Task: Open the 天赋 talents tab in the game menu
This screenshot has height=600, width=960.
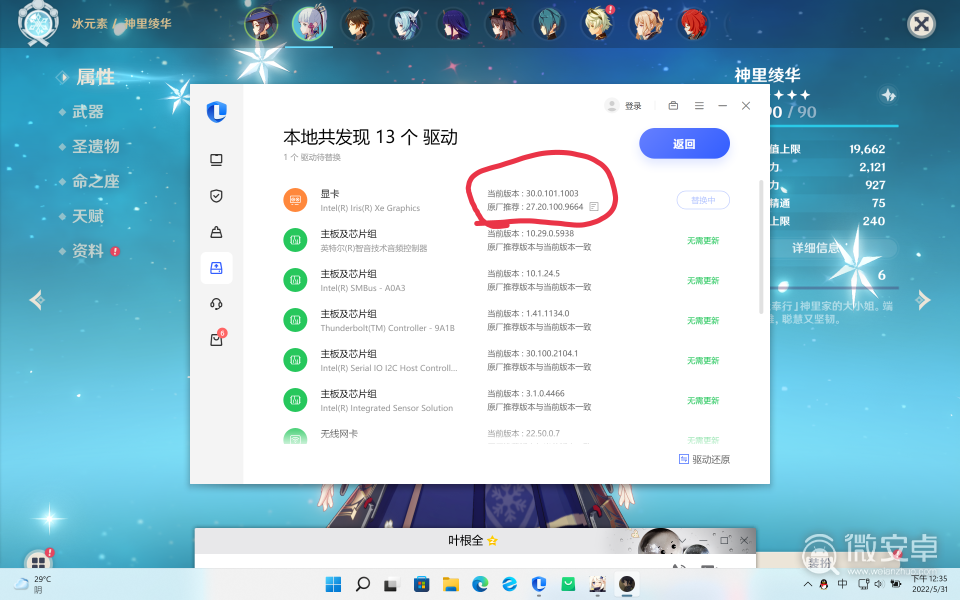Action: [88, 216]
